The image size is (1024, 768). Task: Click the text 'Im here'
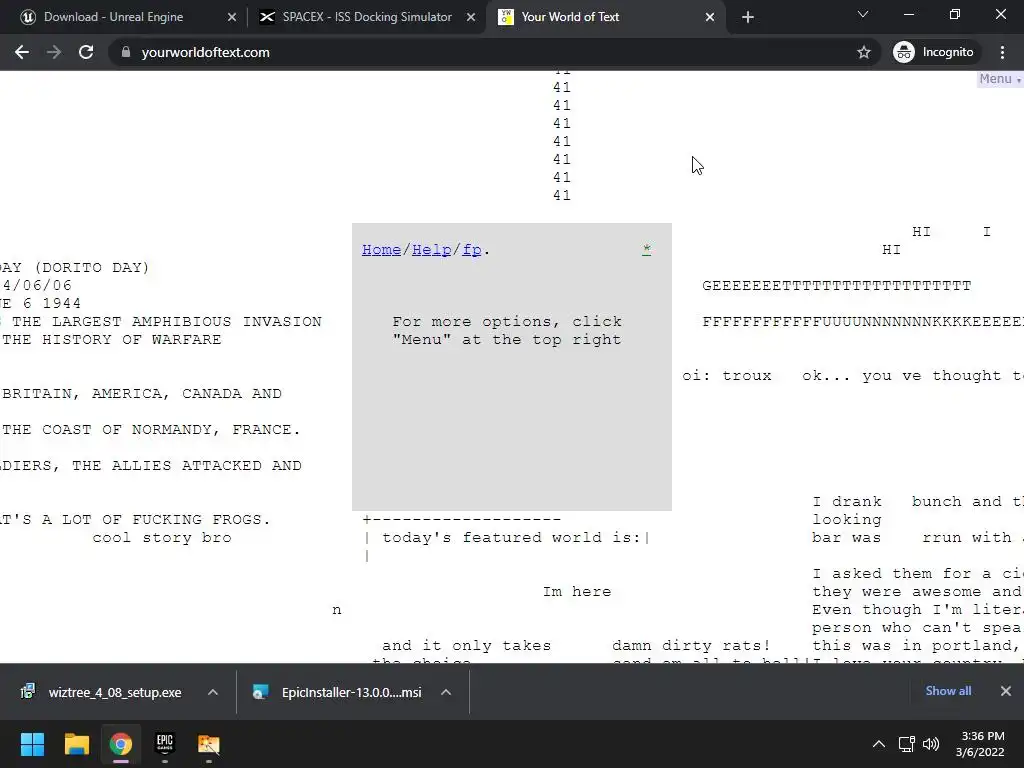(x=577, y=592)
